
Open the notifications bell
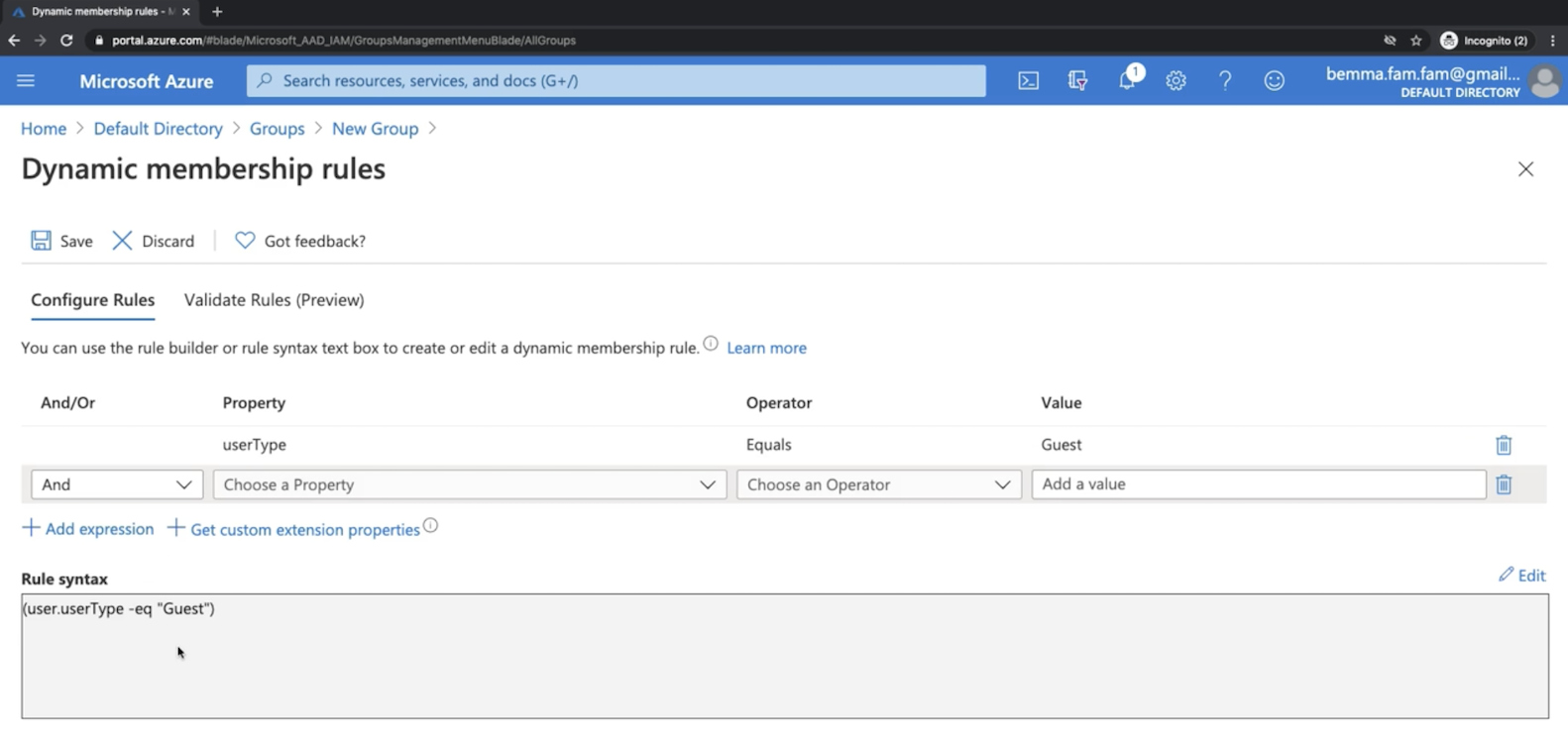pyautogui.click(x=1128, y=79)
